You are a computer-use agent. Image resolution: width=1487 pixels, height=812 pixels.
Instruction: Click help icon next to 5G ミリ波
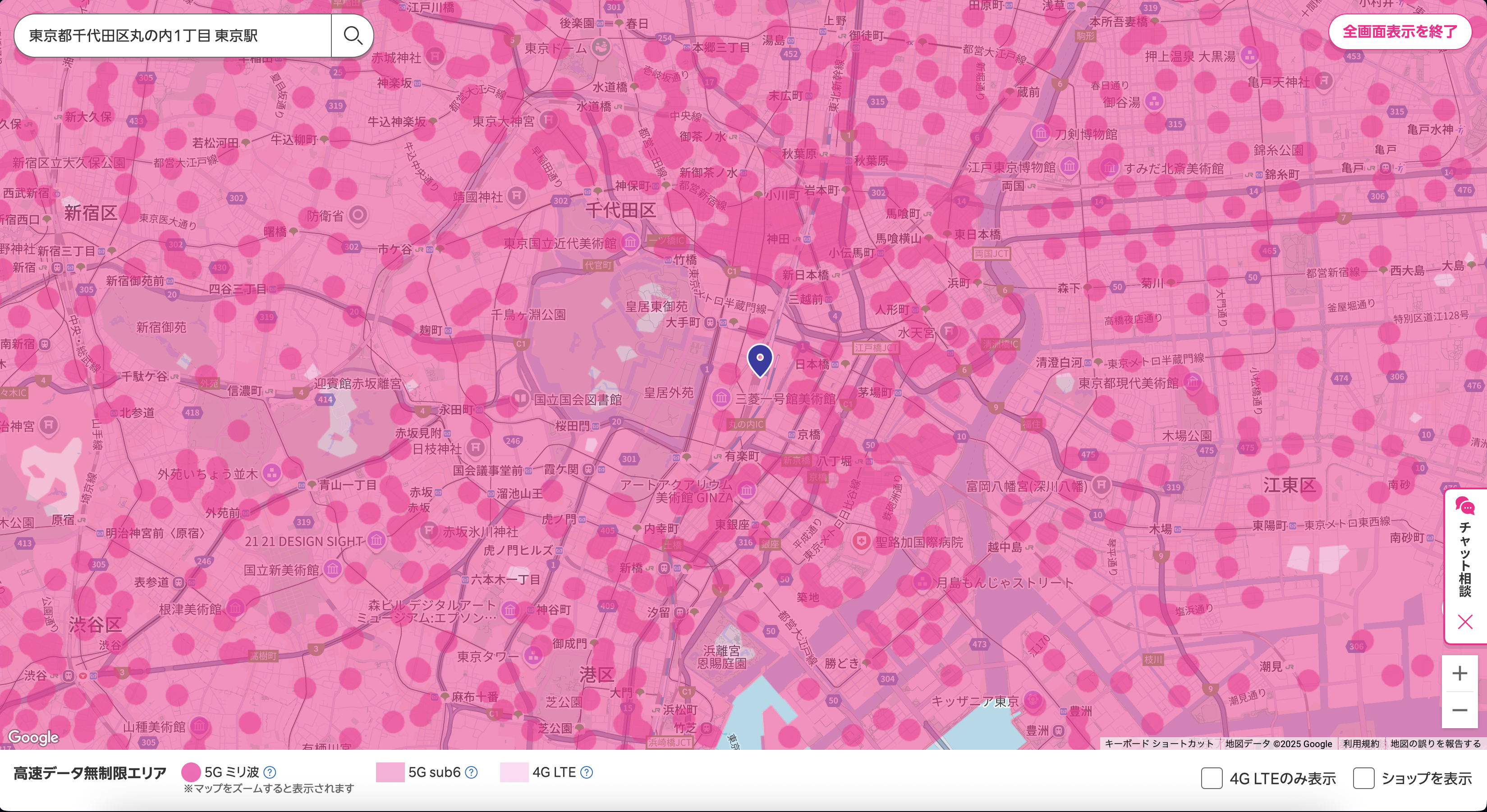270,772
